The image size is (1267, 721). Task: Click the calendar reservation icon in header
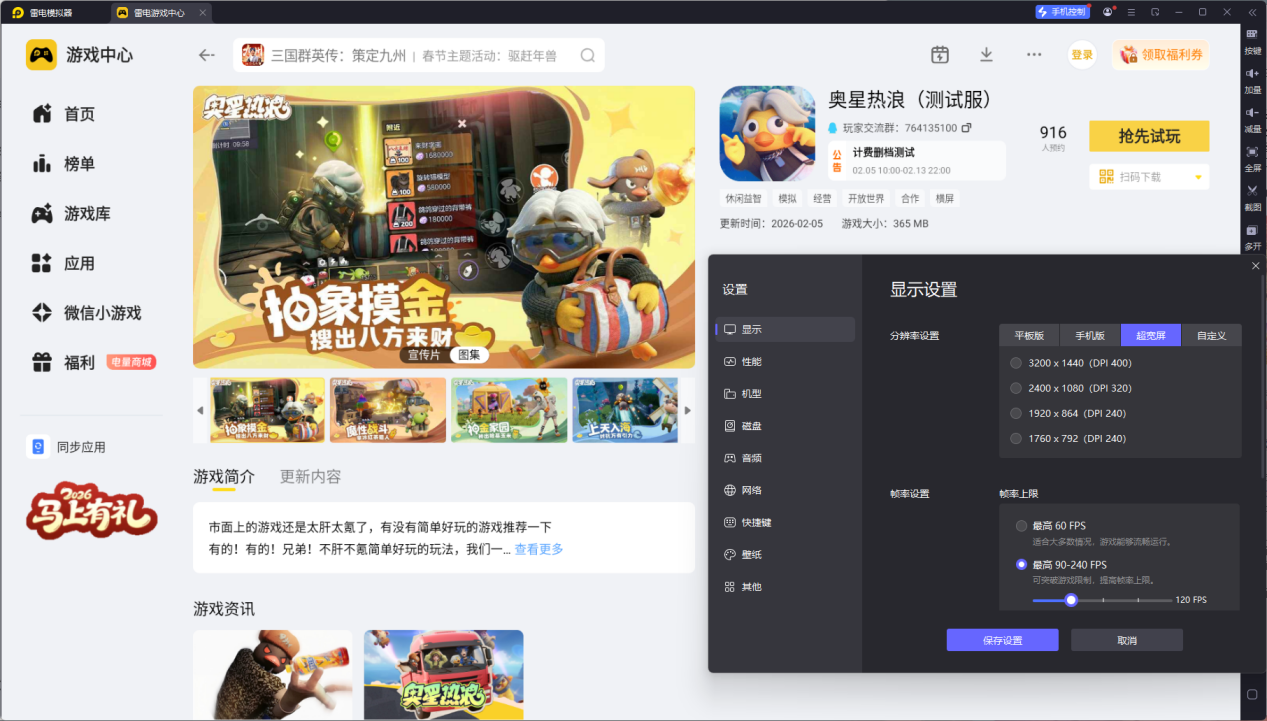click(939, 55)
